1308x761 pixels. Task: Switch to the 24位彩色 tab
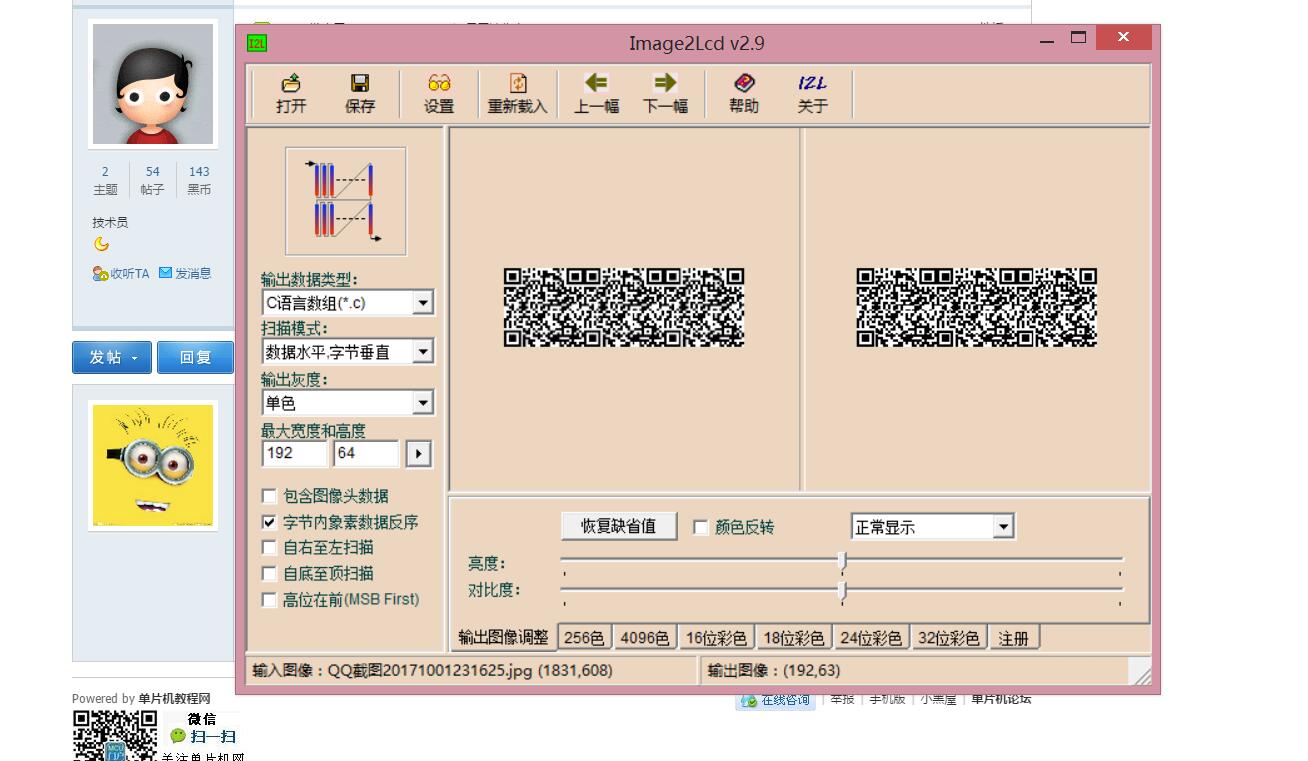(871, 638)
